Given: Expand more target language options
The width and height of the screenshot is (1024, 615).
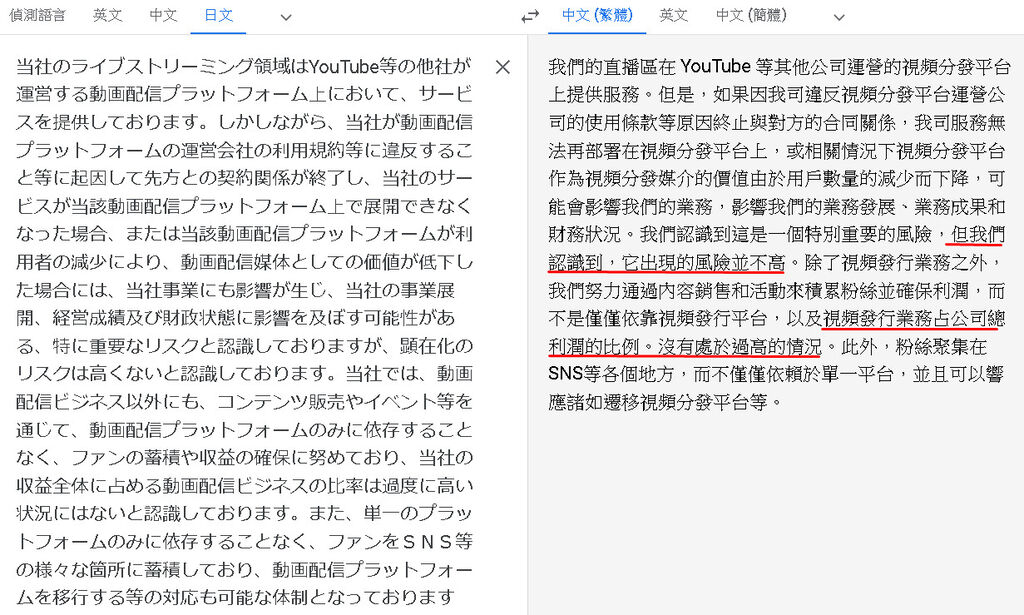Looking at the screenshot, I should click(x=839, y=18).
